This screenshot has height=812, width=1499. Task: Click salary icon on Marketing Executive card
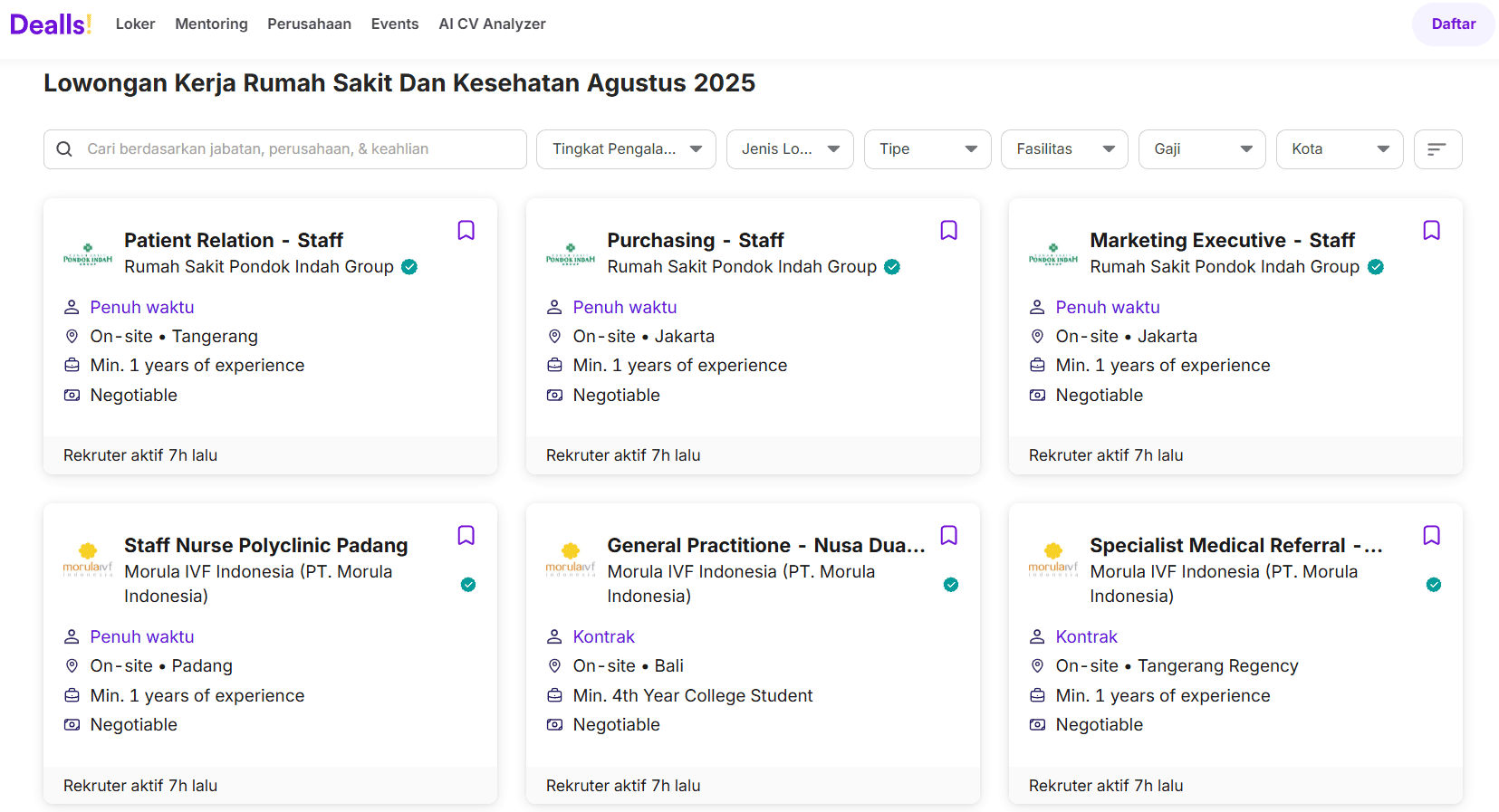click(1037, 396)
